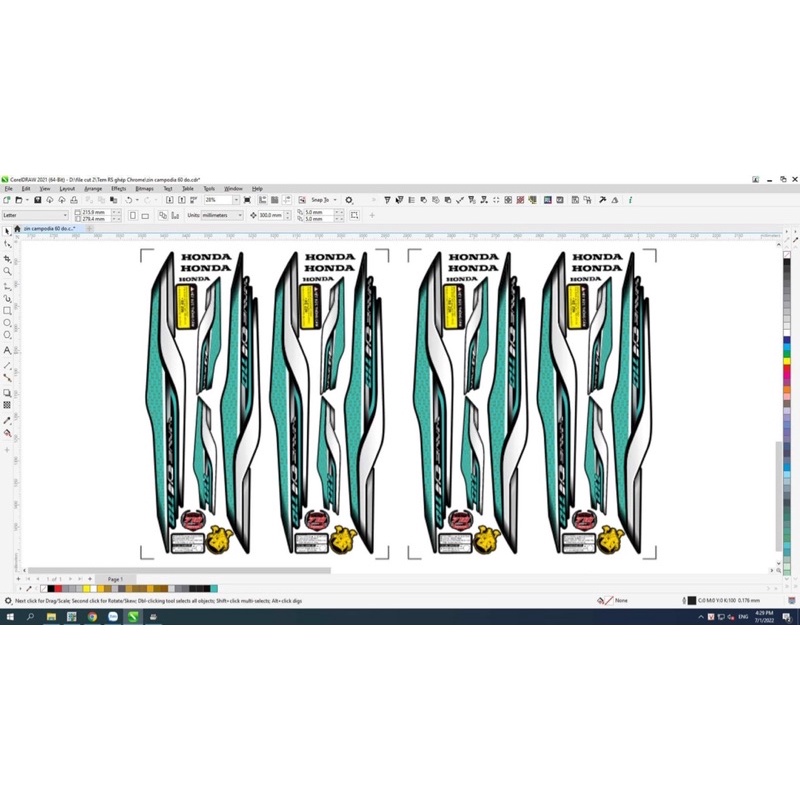800x800 pixels.
Task: Open the Options gear icon
Action: (349, 200)
